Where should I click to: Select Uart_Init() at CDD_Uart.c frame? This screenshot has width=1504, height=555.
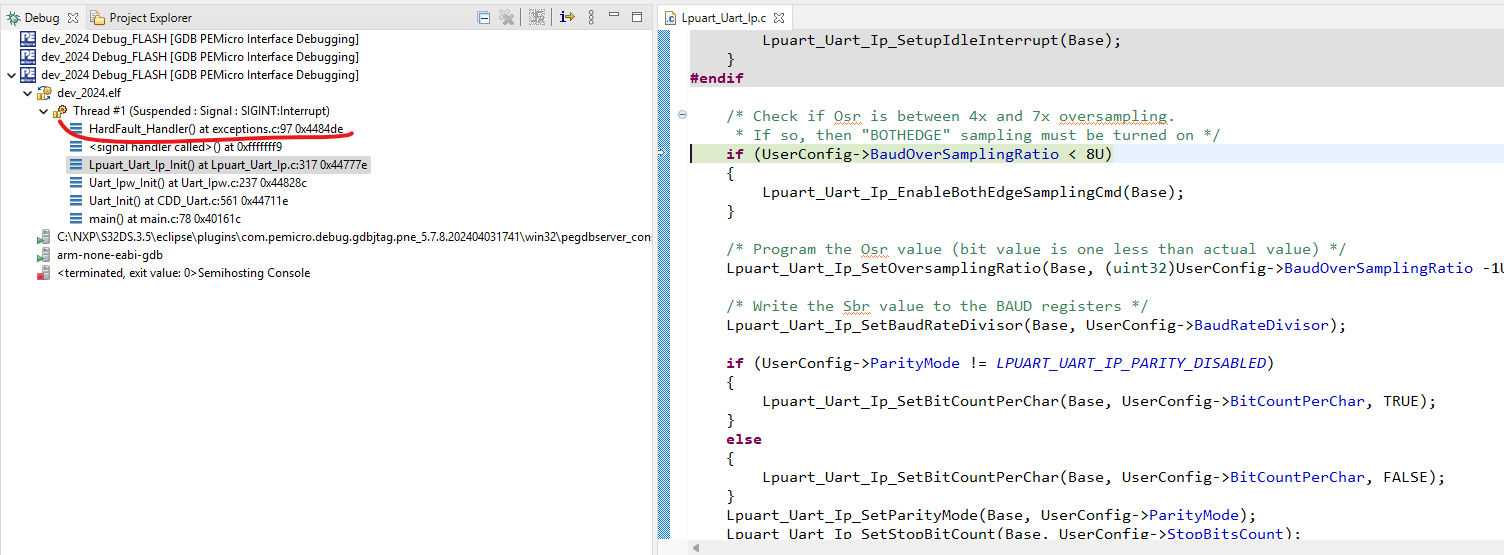(188, 201)
